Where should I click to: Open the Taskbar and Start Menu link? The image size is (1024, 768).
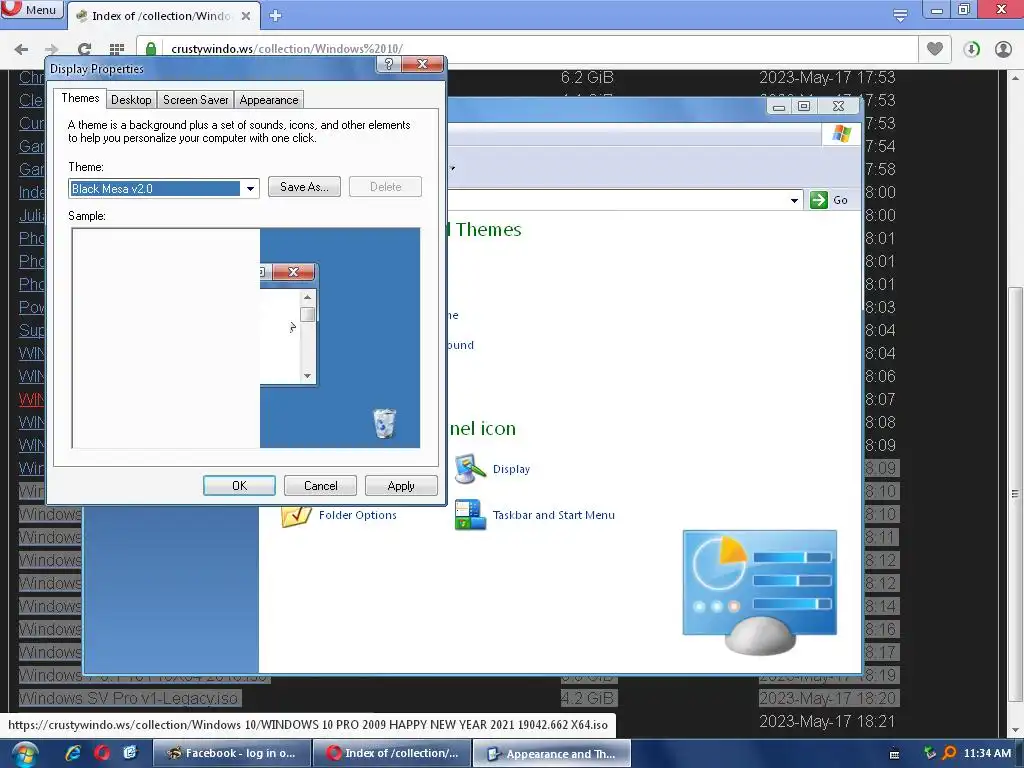click(554, 515)
